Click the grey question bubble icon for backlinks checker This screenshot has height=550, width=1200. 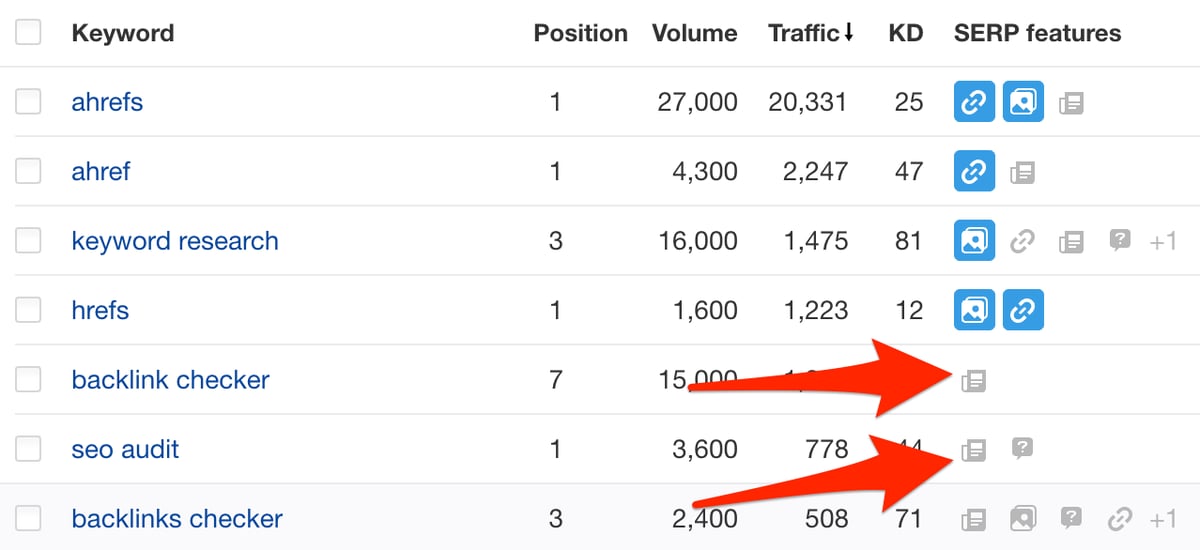tap(1071, 518)
